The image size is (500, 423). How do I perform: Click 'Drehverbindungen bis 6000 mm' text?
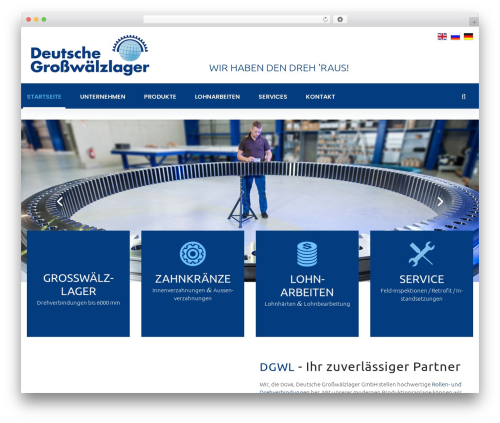pos(78,303)
